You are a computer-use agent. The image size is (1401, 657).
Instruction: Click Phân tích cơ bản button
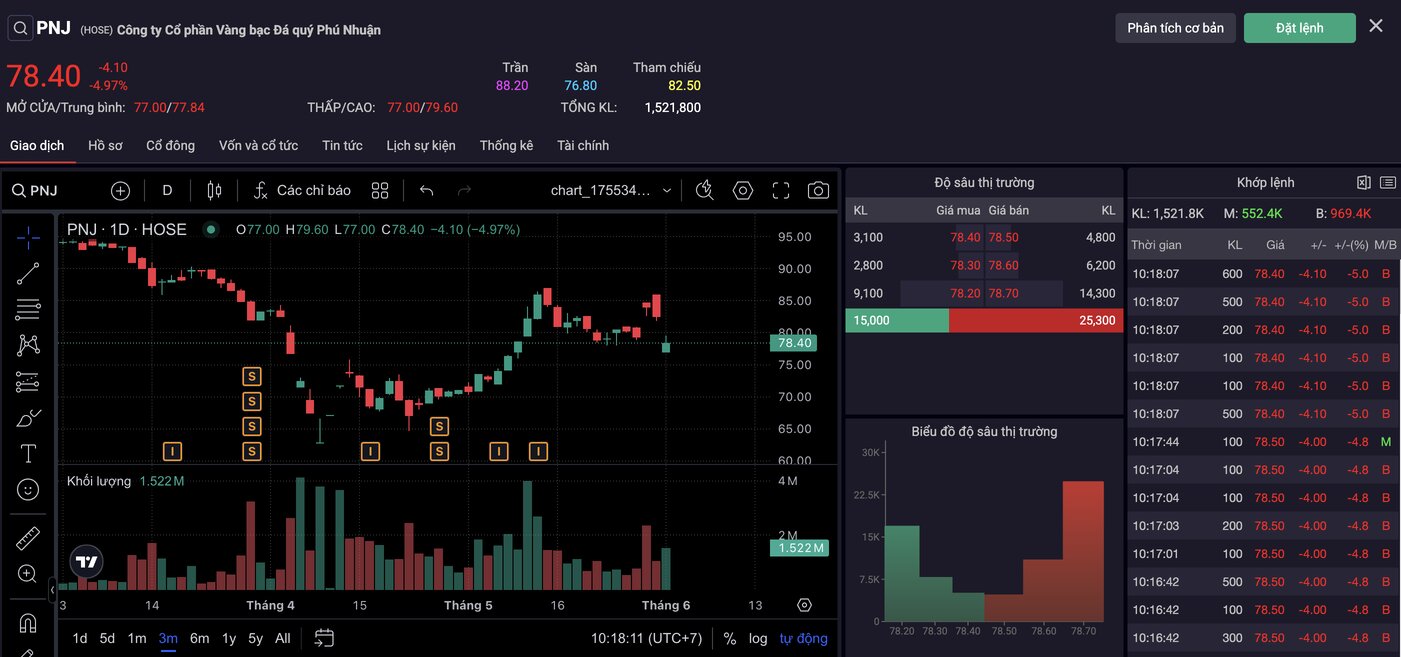tap(1176, 28)
